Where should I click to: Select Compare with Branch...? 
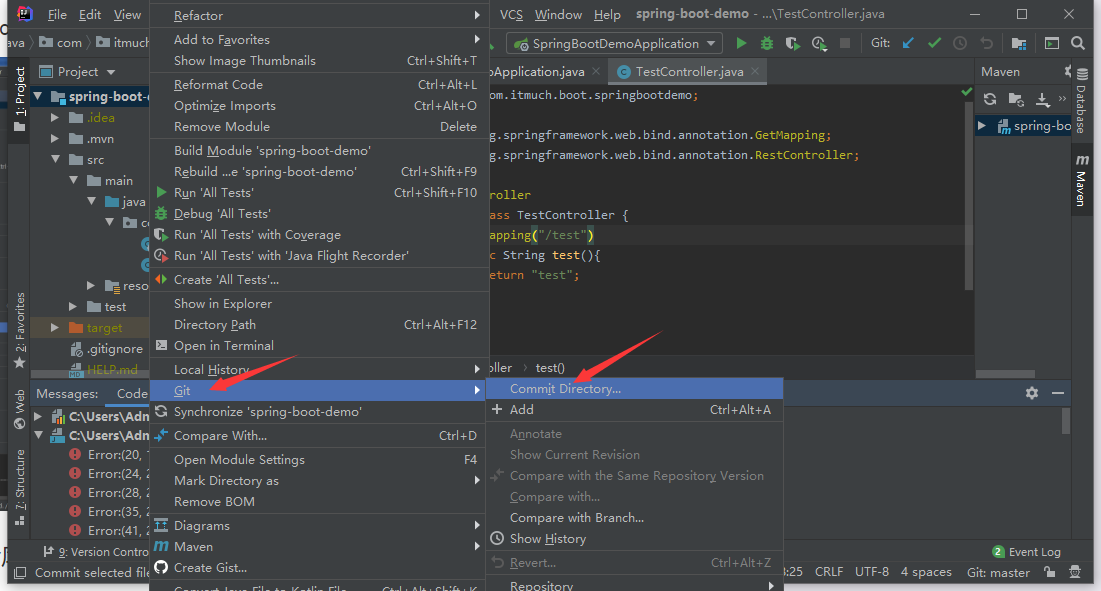point(634,518)
